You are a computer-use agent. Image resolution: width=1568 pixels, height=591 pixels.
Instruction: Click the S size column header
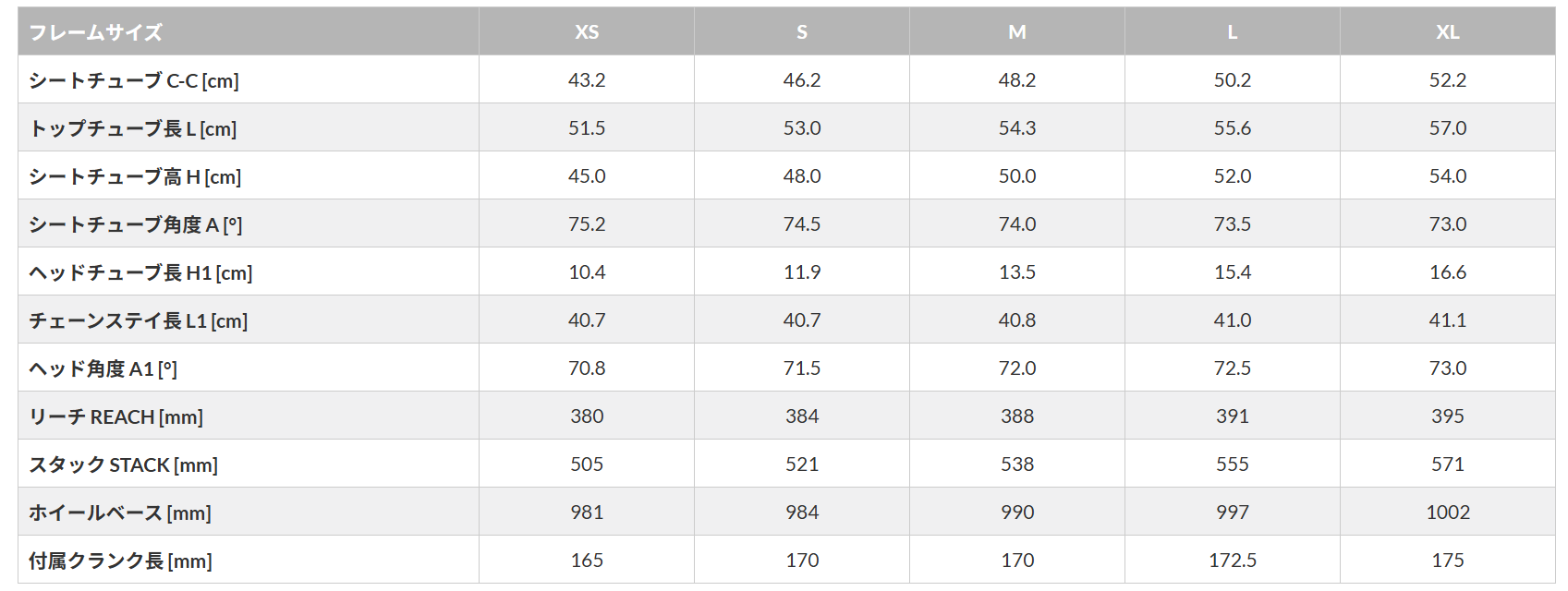(x=802, y=32)
